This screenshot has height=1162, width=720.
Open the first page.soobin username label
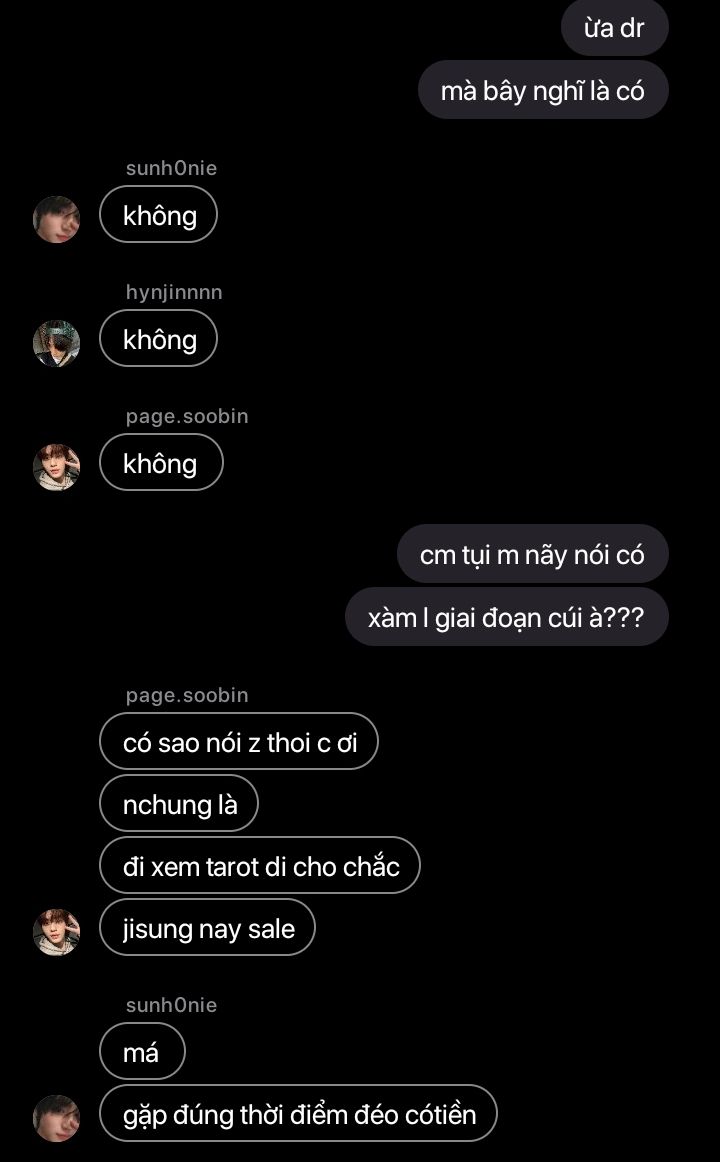pos(187,416)
